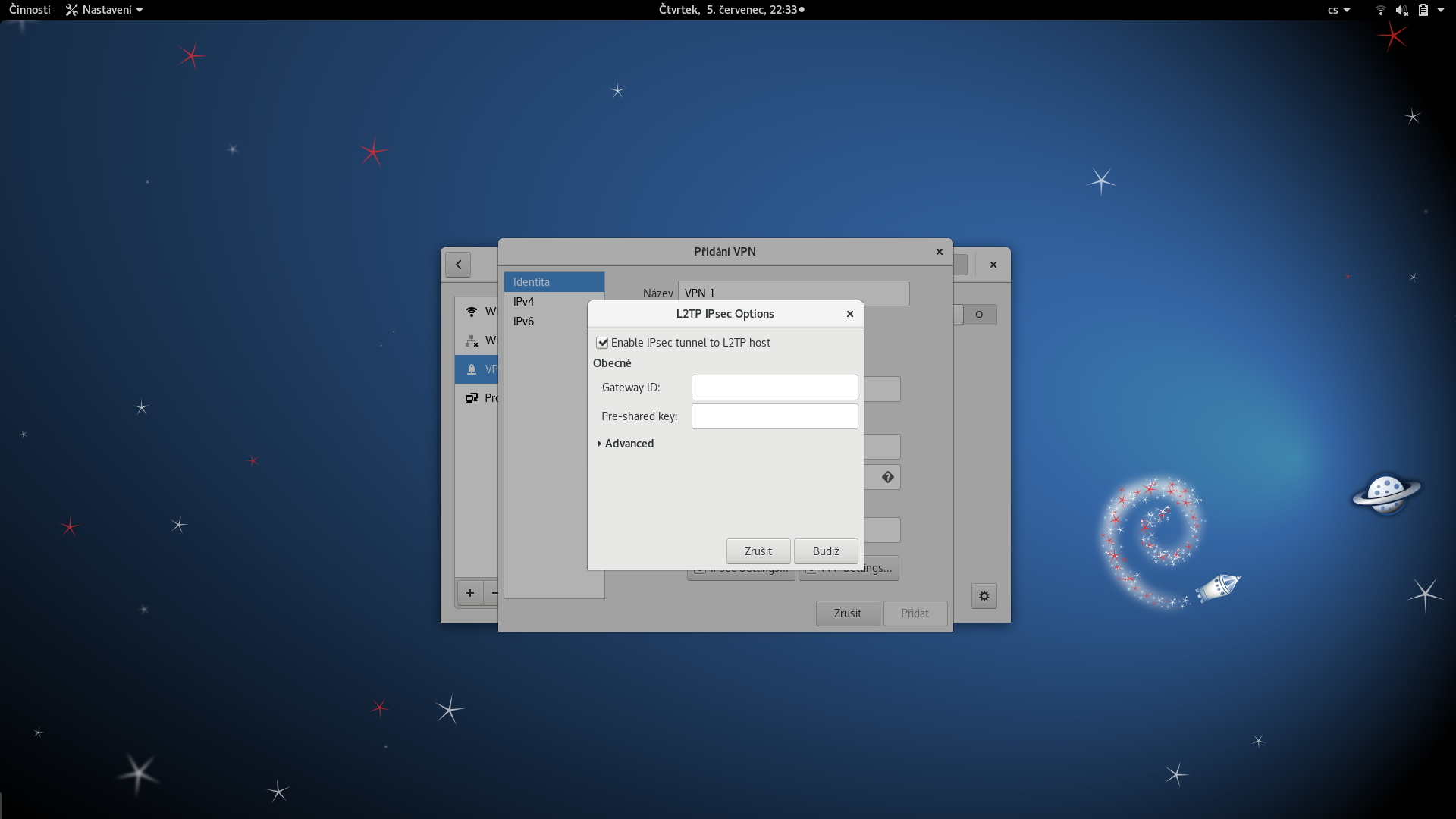Switch to the IPv4 tab
The height and width of the screenshot is (819, 1456).
[x=524, y=302]
